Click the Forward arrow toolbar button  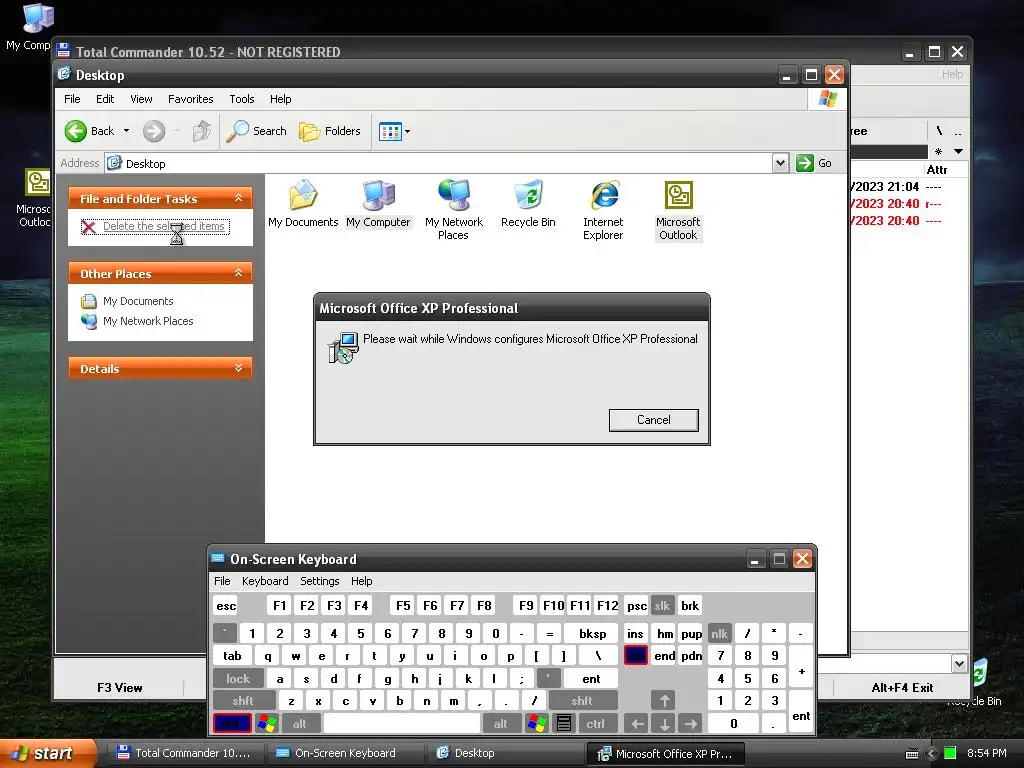pos(154,131)
